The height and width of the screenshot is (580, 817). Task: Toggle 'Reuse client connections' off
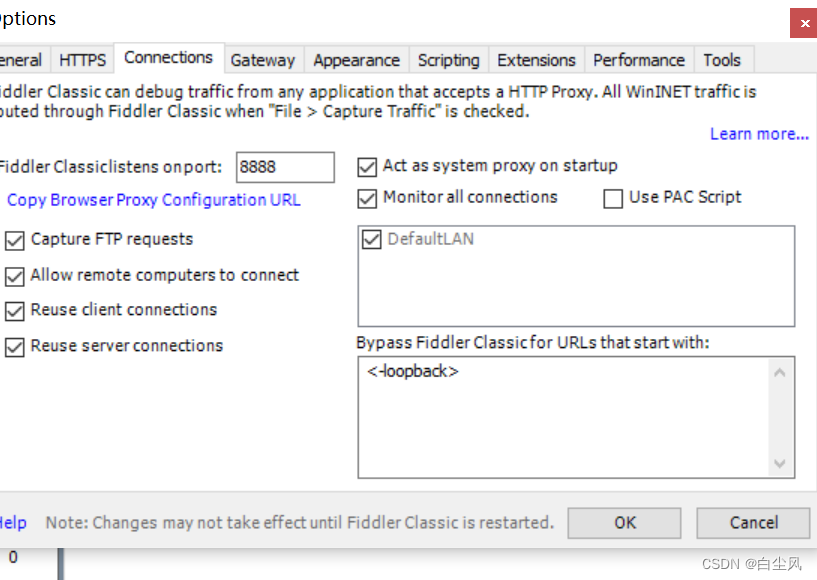(14, 310)
